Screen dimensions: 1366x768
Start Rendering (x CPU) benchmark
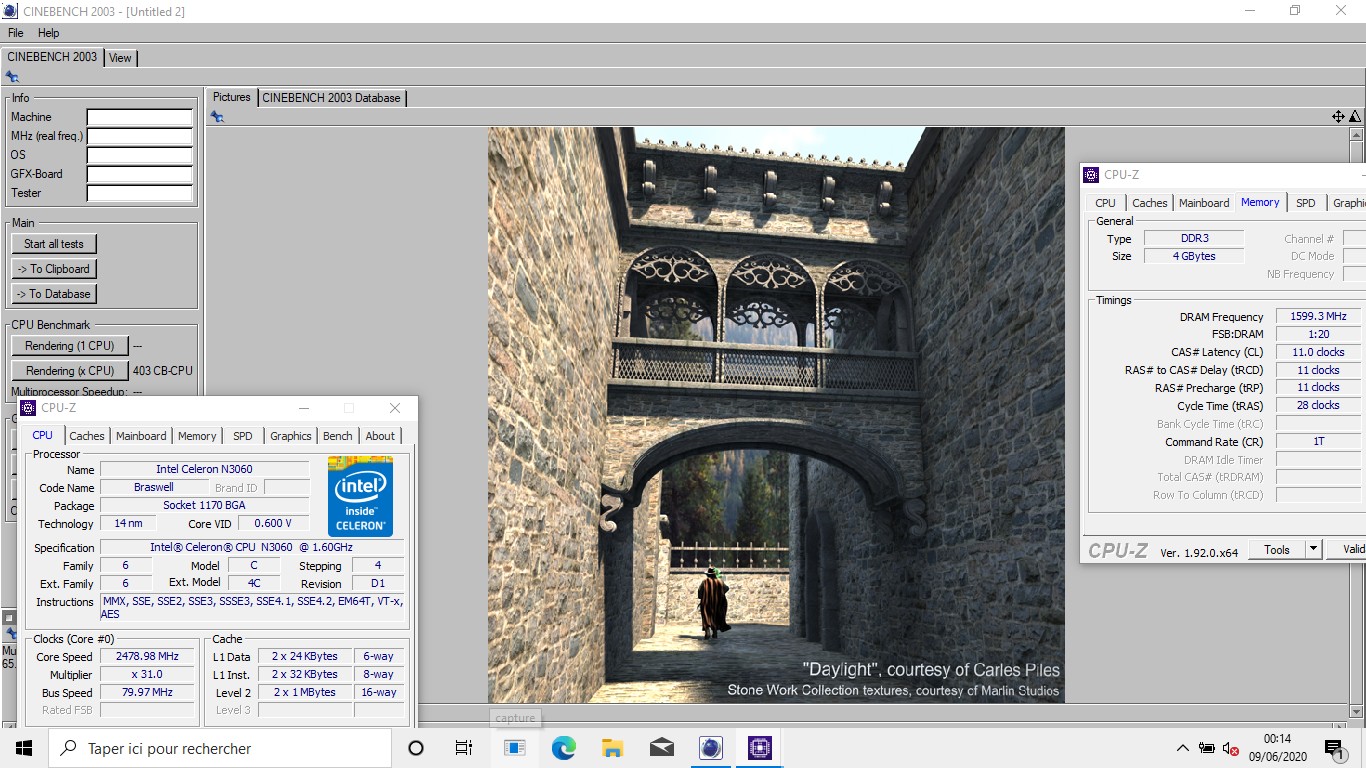pyautogui.click(x=70, y=371)
